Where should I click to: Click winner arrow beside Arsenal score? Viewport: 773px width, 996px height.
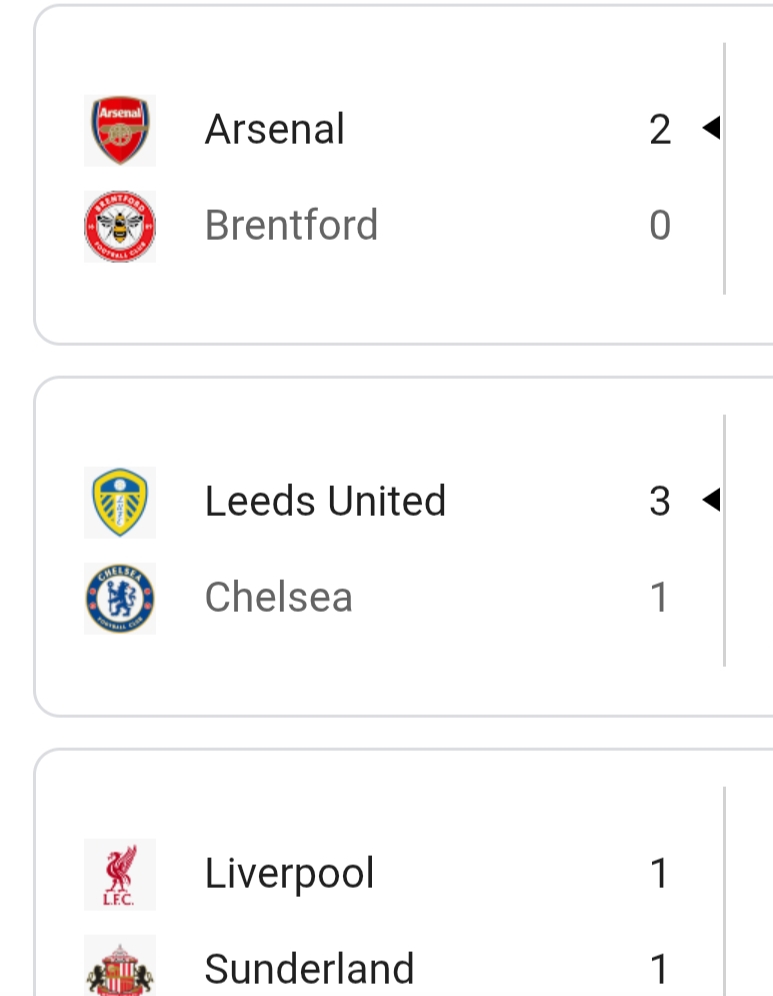(711, 128)
